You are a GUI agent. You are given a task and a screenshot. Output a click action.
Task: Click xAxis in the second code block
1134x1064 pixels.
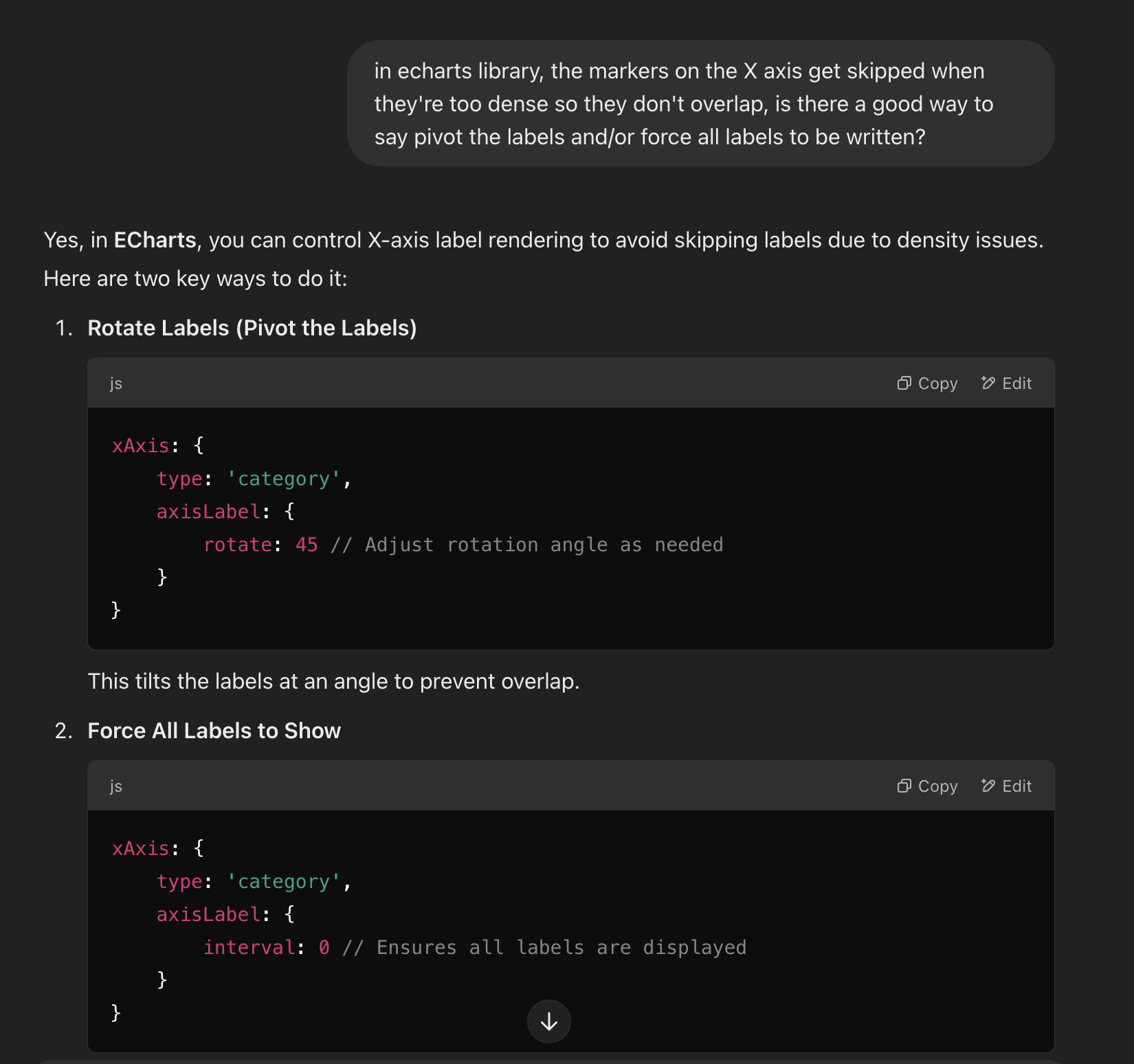(x=141, y=849)
